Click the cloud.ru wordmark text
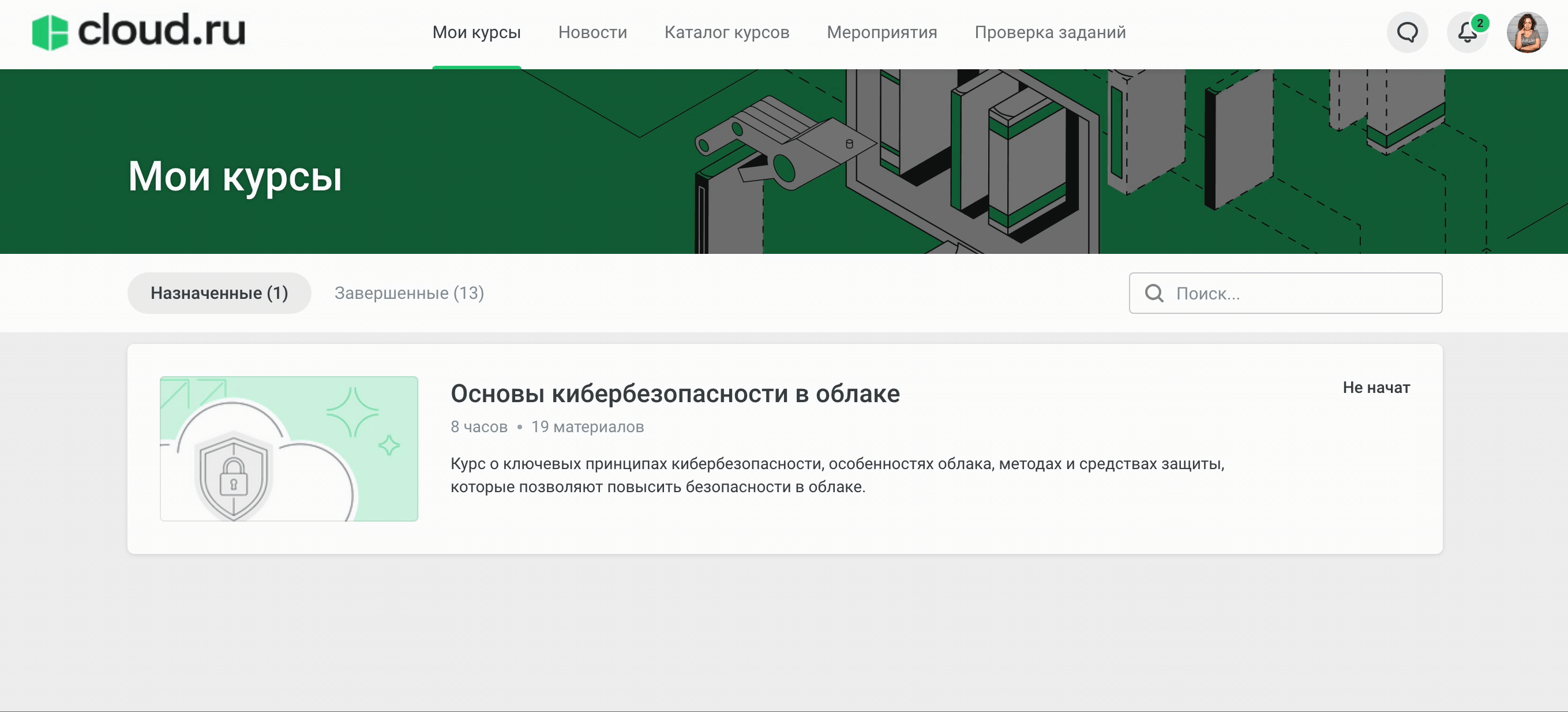 [162, 31]
